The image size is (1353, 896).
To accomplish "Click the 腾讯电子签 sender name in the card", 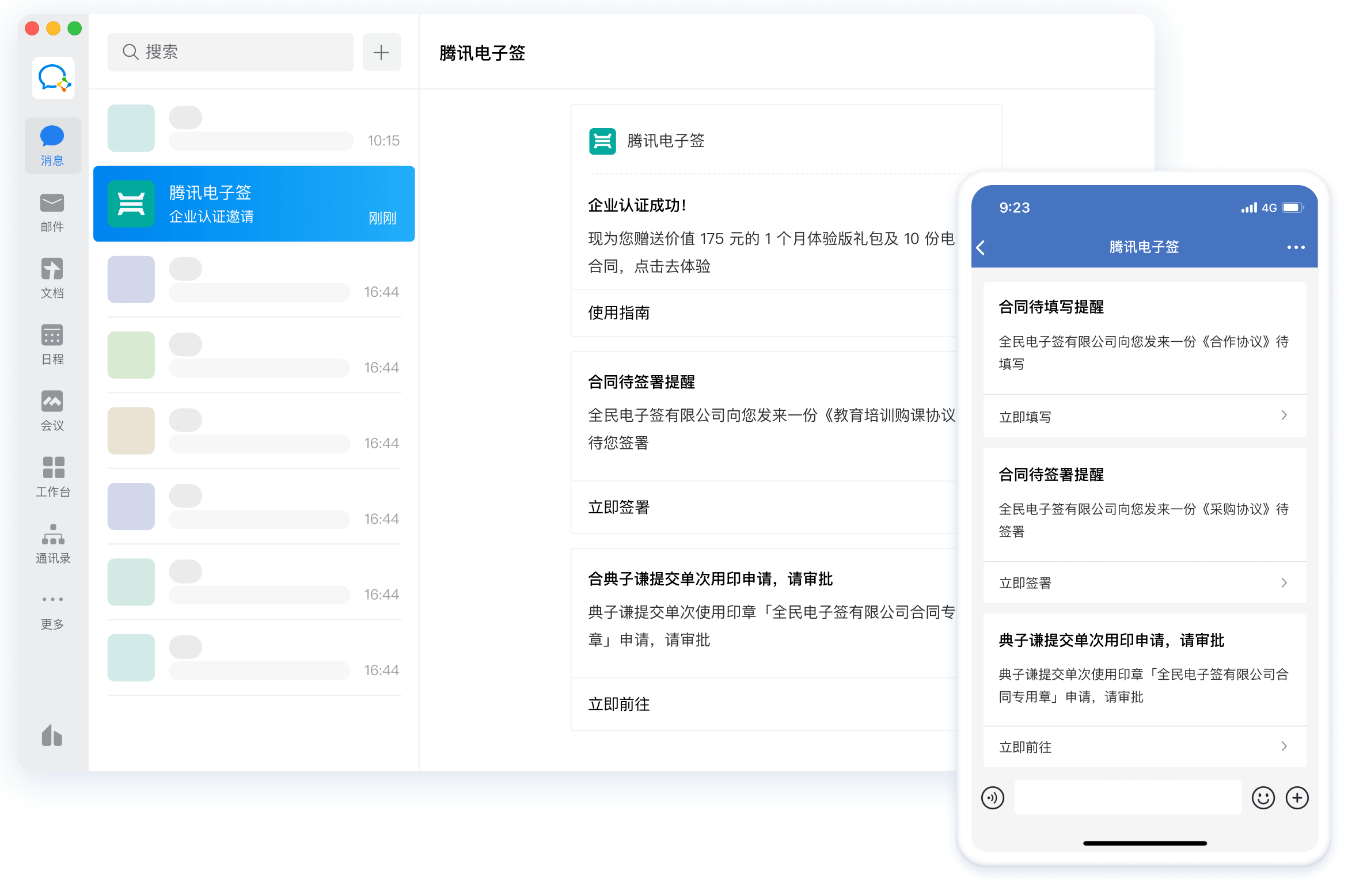I will click(666, 141).
